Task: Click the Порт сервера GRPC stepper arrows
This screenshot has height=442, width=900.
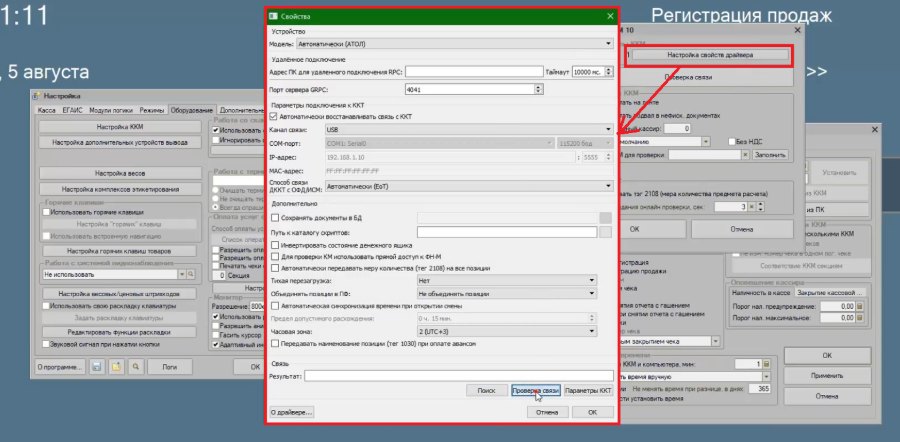Action: (x=538, y=89)
